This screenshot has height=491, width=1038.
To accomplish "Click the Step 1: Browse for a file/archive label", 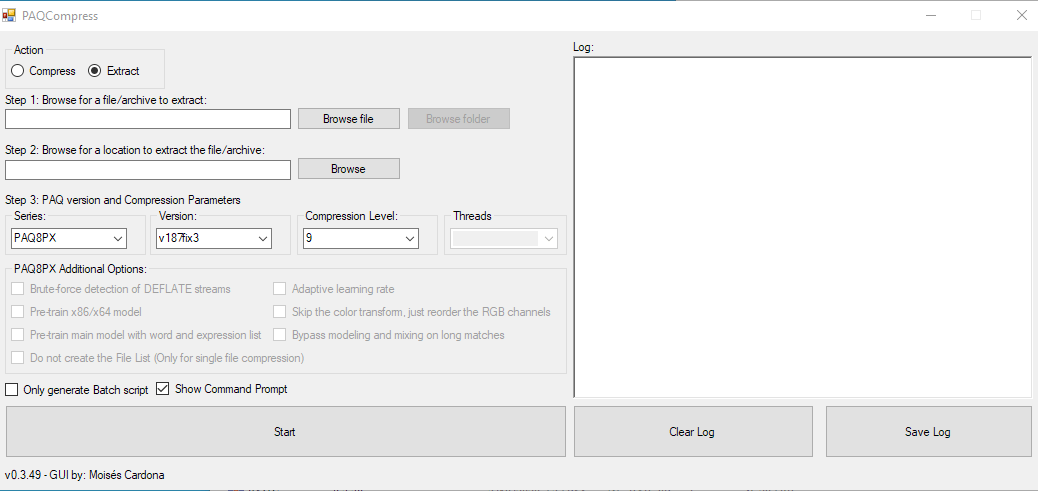I will (x=106, y=100).
